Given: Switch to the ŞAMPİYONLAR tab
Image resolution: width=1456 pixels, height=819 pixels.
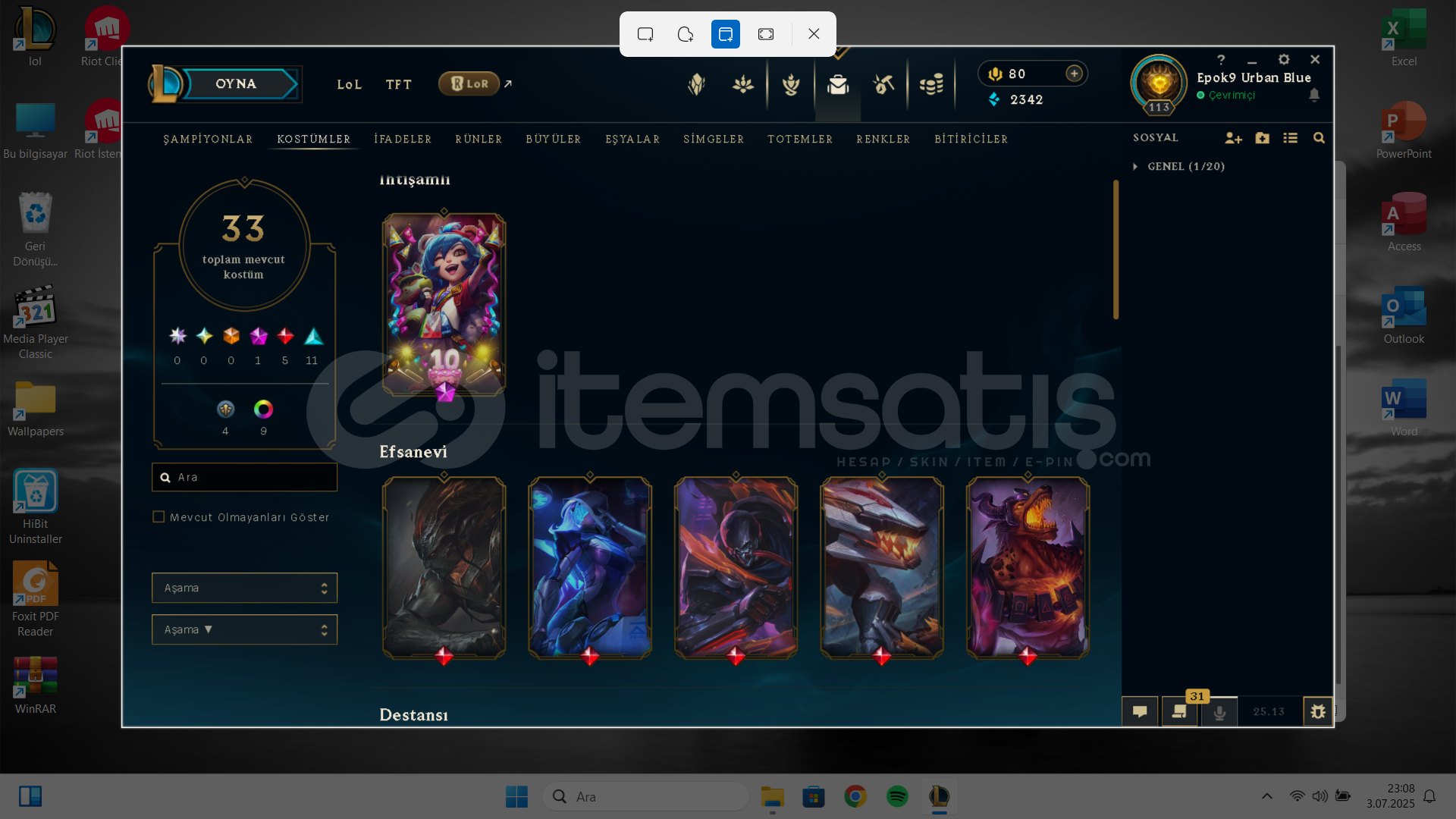Looking at the screenshot, I should pos(208,139).
